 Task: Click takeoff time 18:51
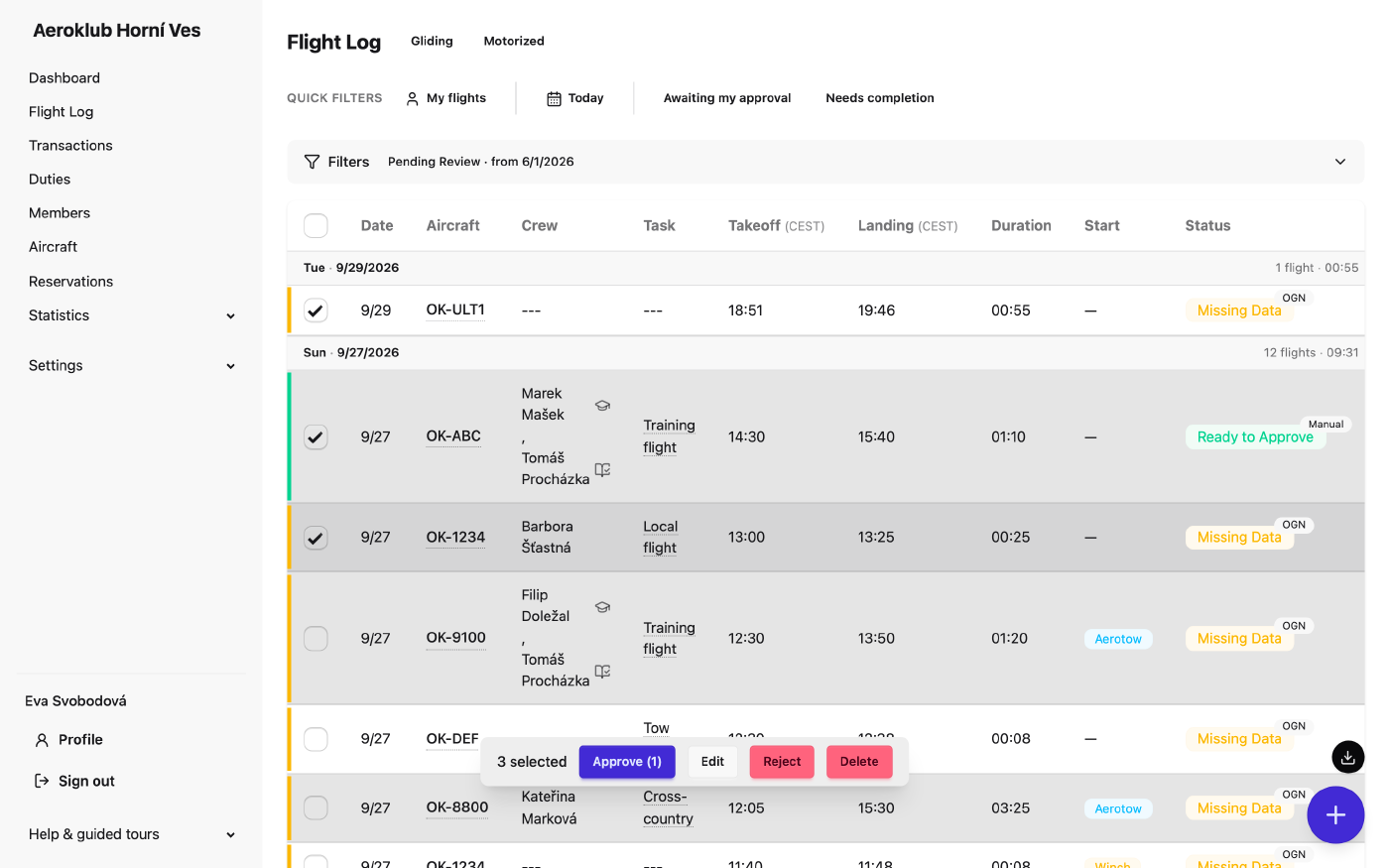(745, 310)
